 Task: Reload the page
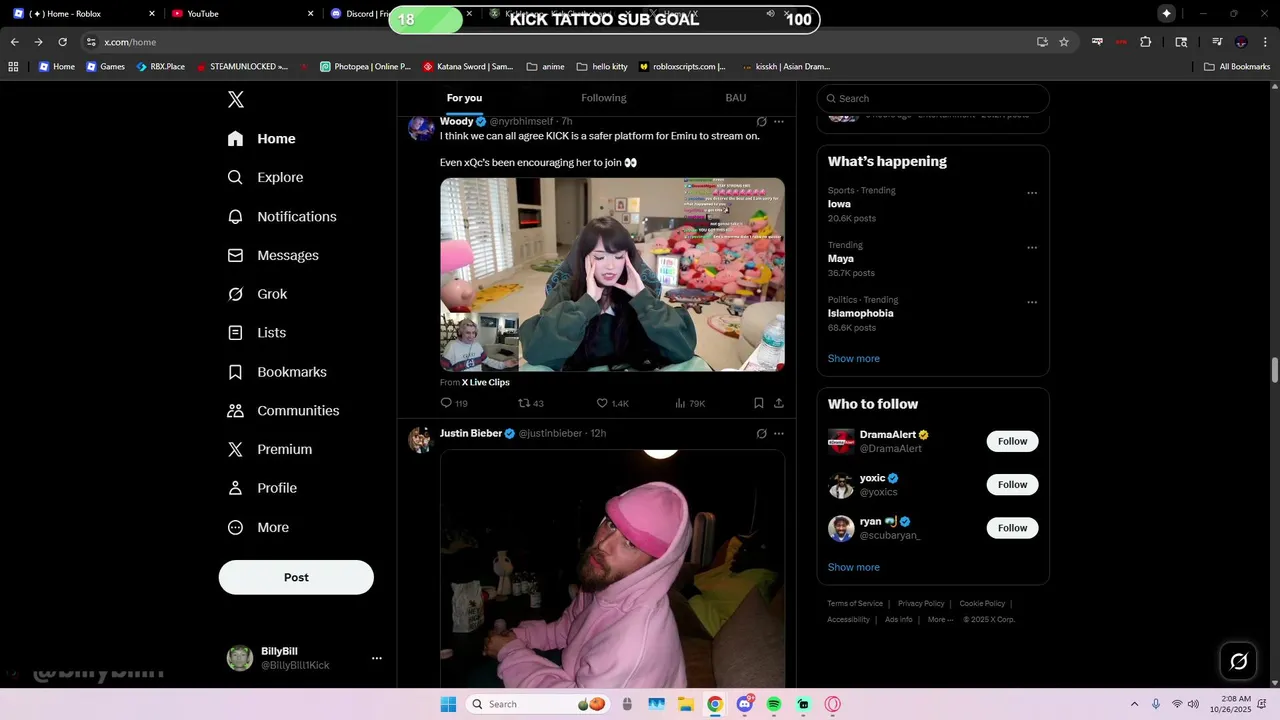(x=62, y=42)
